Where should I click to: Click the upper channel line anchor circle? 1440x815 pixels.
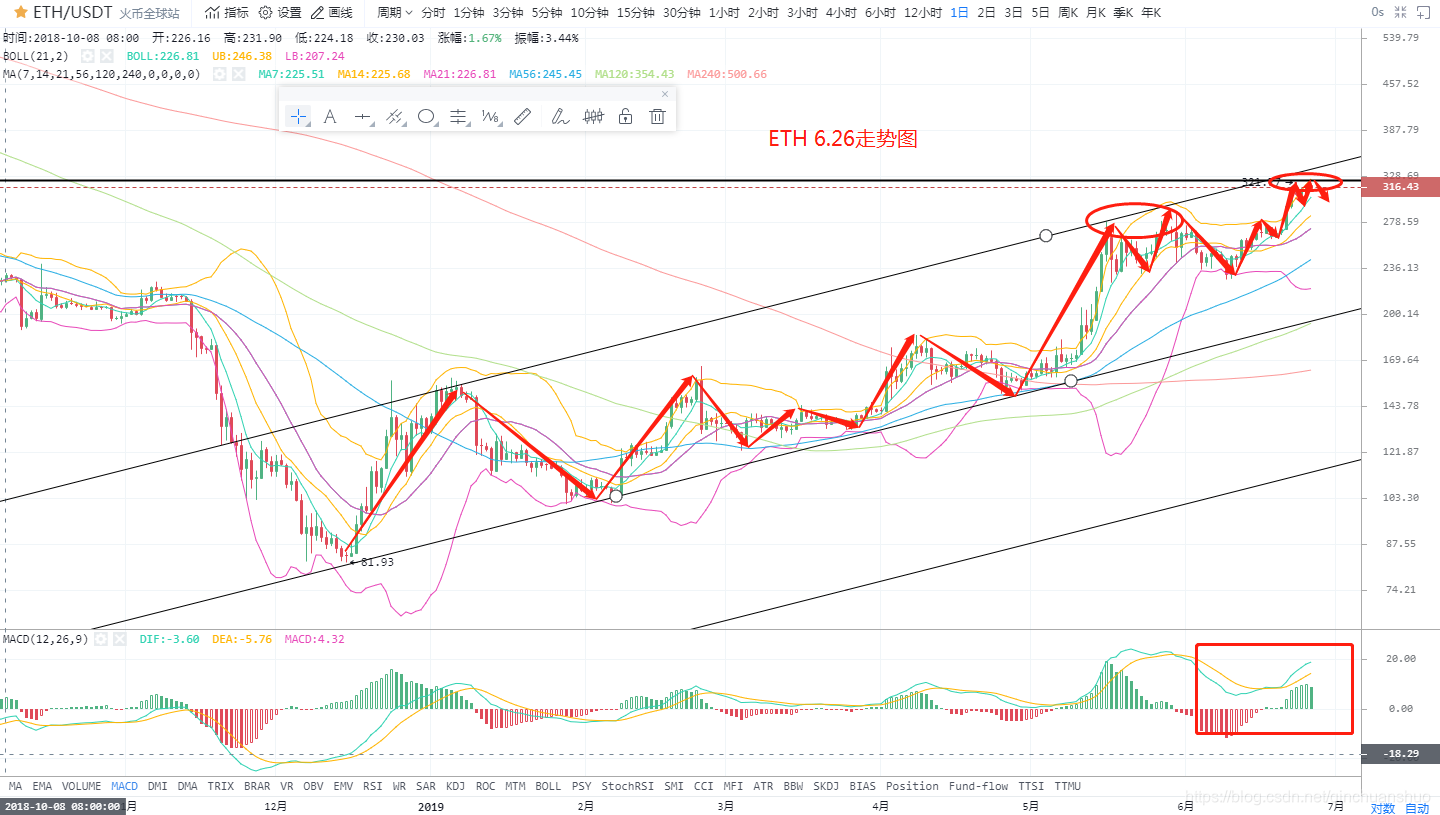pos(1046,236)
